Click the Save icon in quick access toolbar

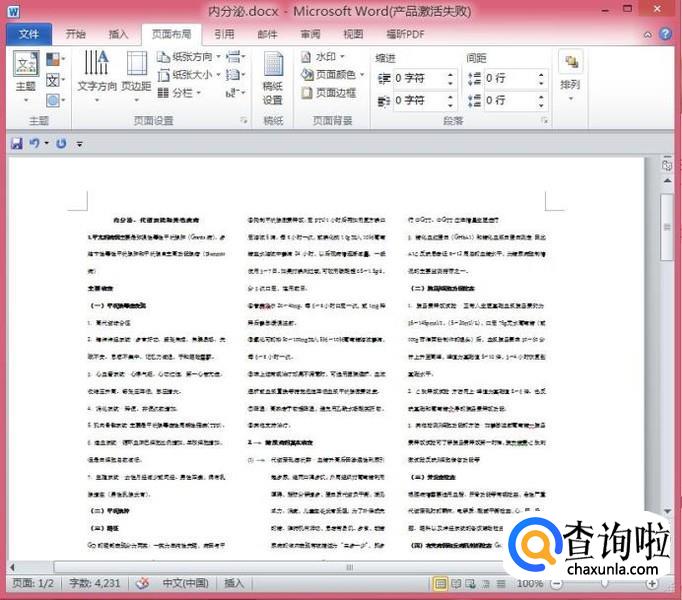(16, 144)
